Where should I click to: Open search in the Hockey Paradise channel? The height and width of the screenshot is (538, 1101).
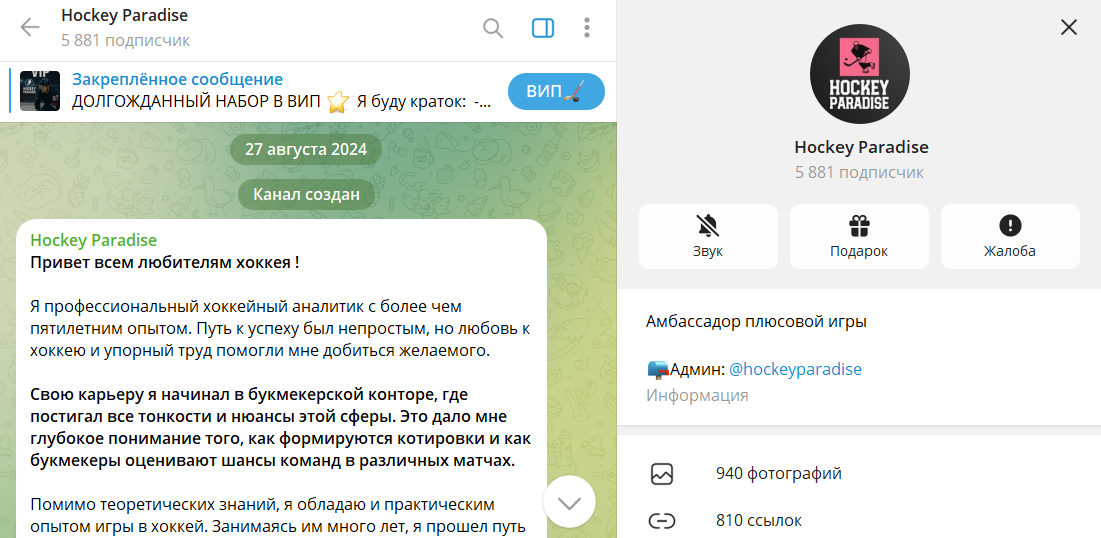pyautogui.click(x=494, y=28)
